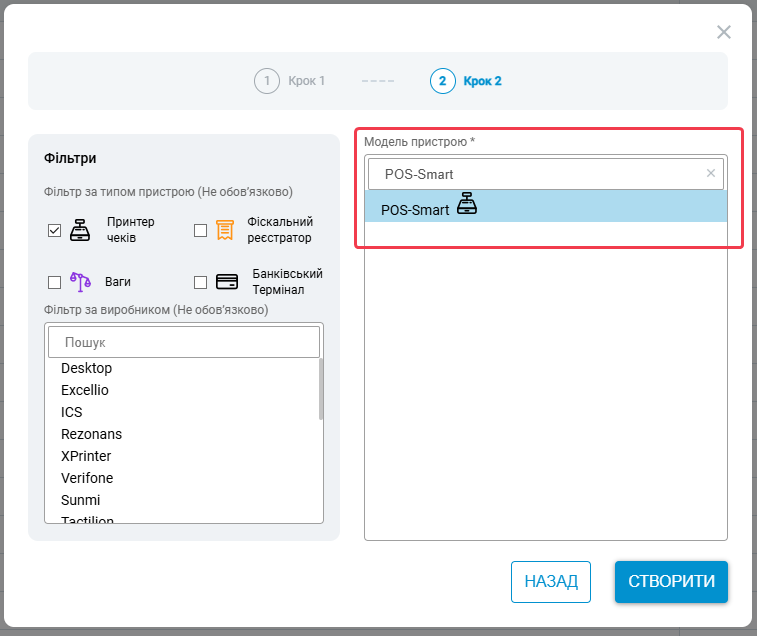This screenshot has height=636, width=757.
Task: Choose XPrinter in manufacturer list
Action: tap(86, 456)
